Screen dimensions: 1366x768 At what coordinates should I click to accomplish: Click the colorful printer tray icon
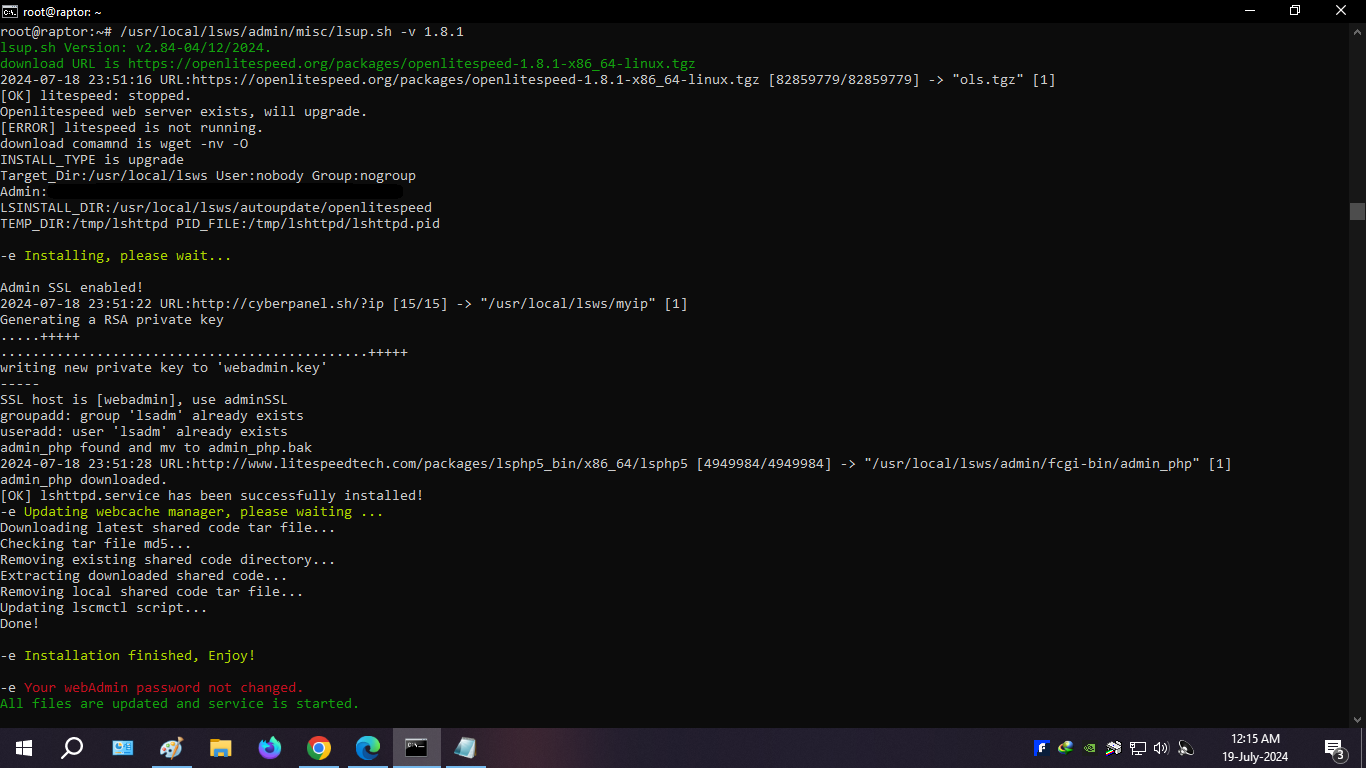pos(1113,748)
